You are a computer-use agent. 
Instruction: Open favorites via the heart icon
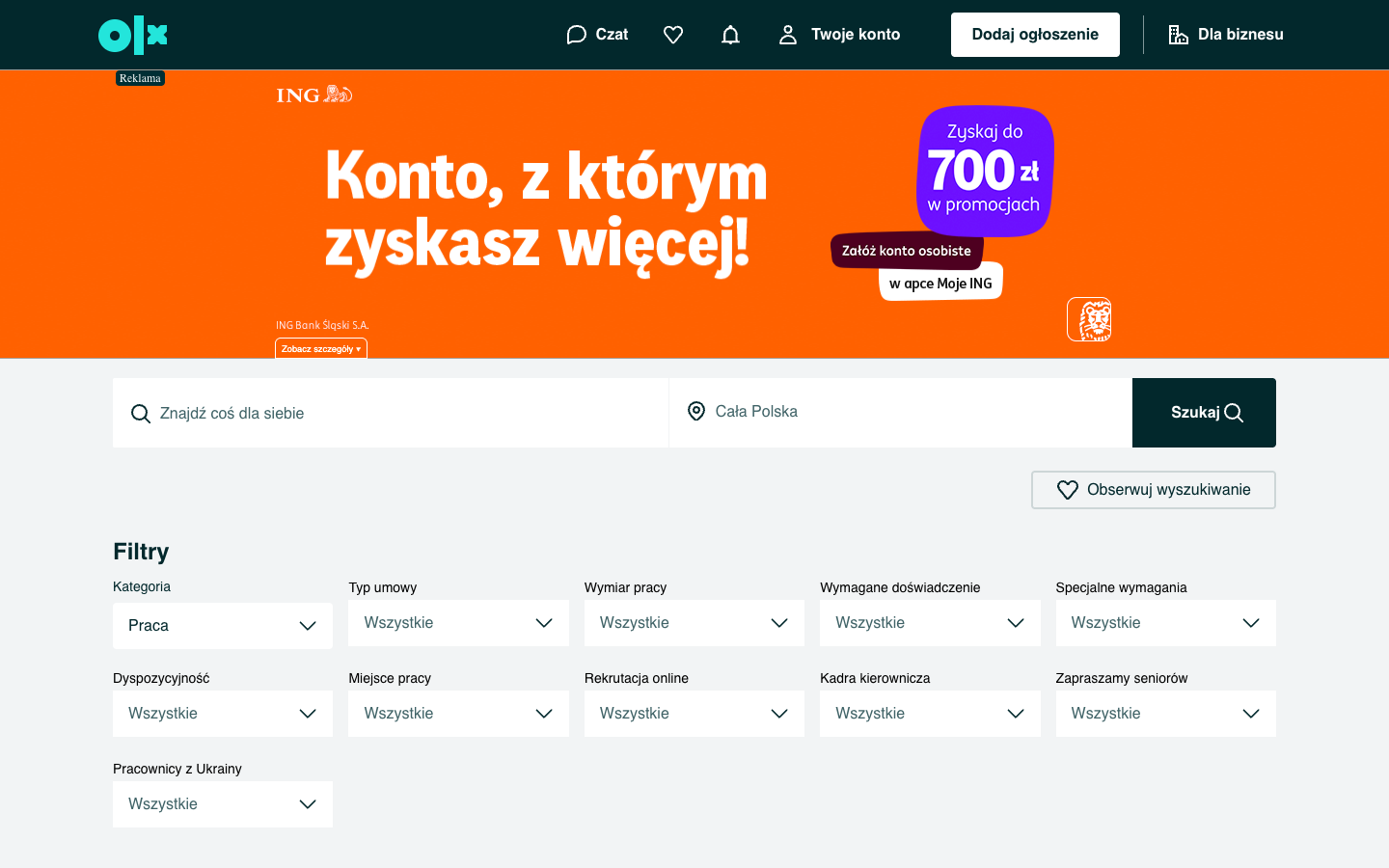[673, 35]
